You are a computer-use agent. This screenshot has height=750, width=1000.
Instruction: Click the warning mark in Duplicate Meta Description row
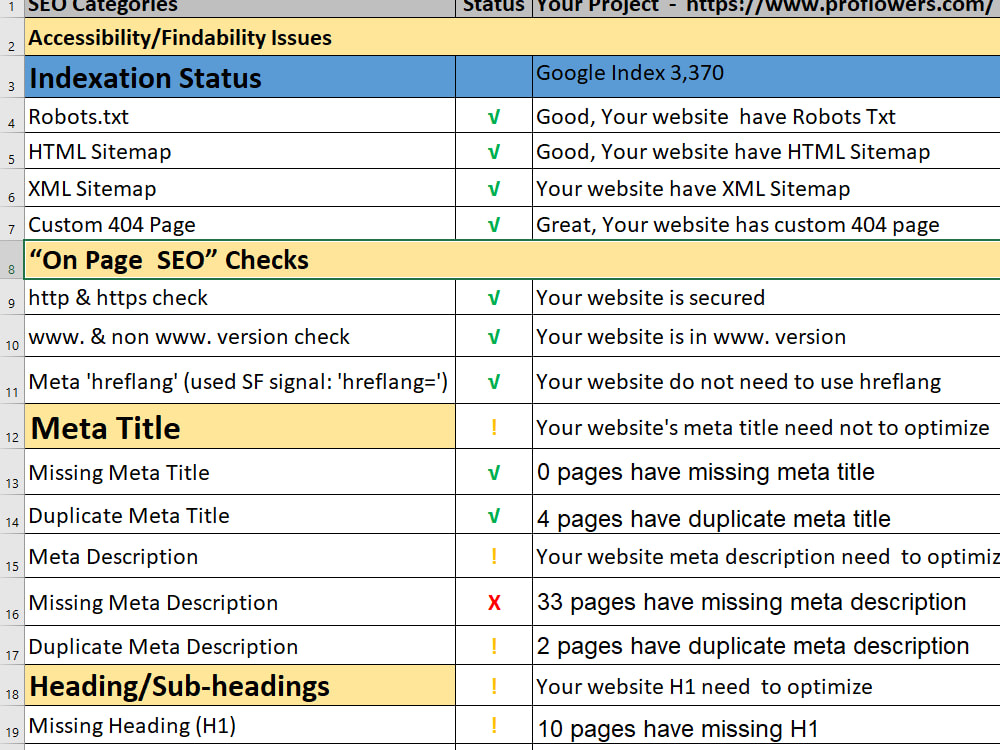[494, 646]
